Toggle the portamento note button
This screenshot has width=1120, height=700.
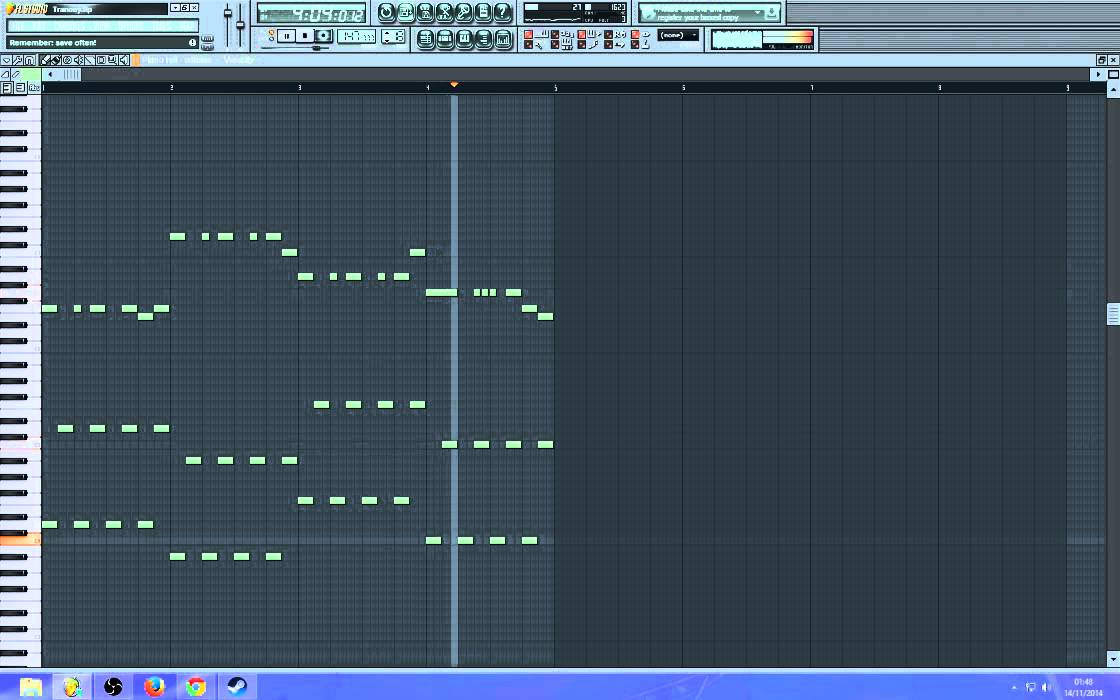click(16, 74)
